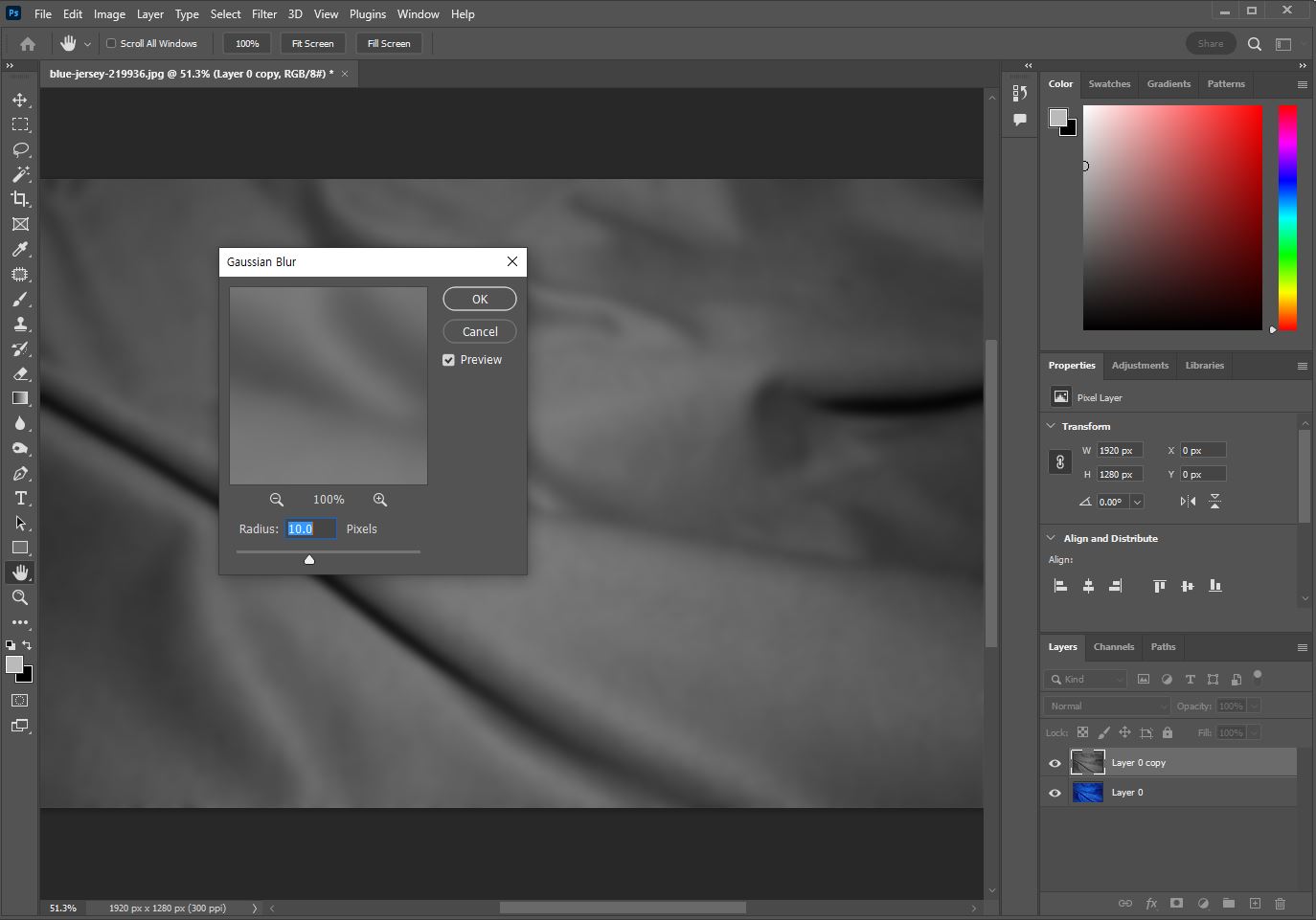
Task: Select the Lasso tool
Action: point(19,149)
